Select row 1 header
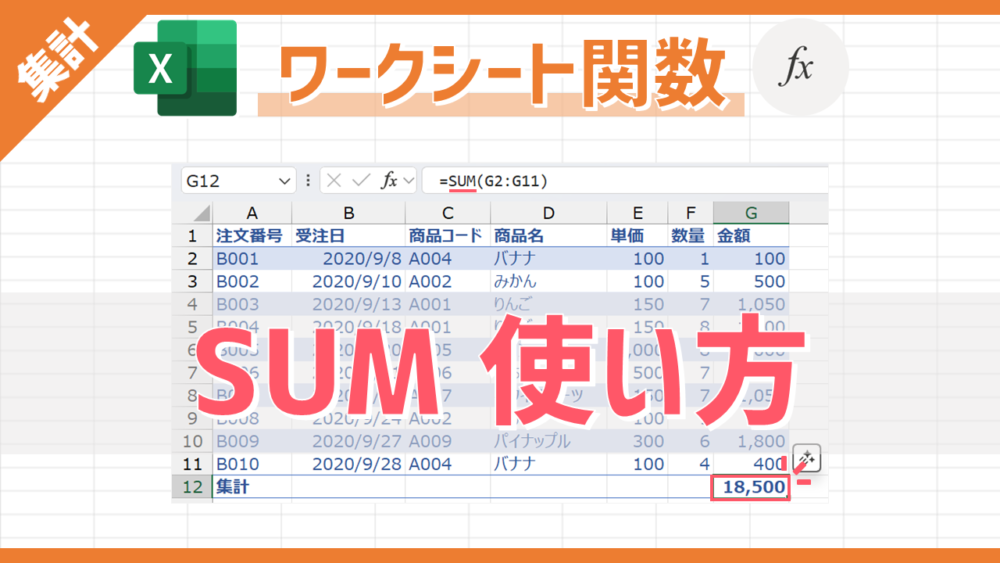1000x563 pixels. coord(192,236)
